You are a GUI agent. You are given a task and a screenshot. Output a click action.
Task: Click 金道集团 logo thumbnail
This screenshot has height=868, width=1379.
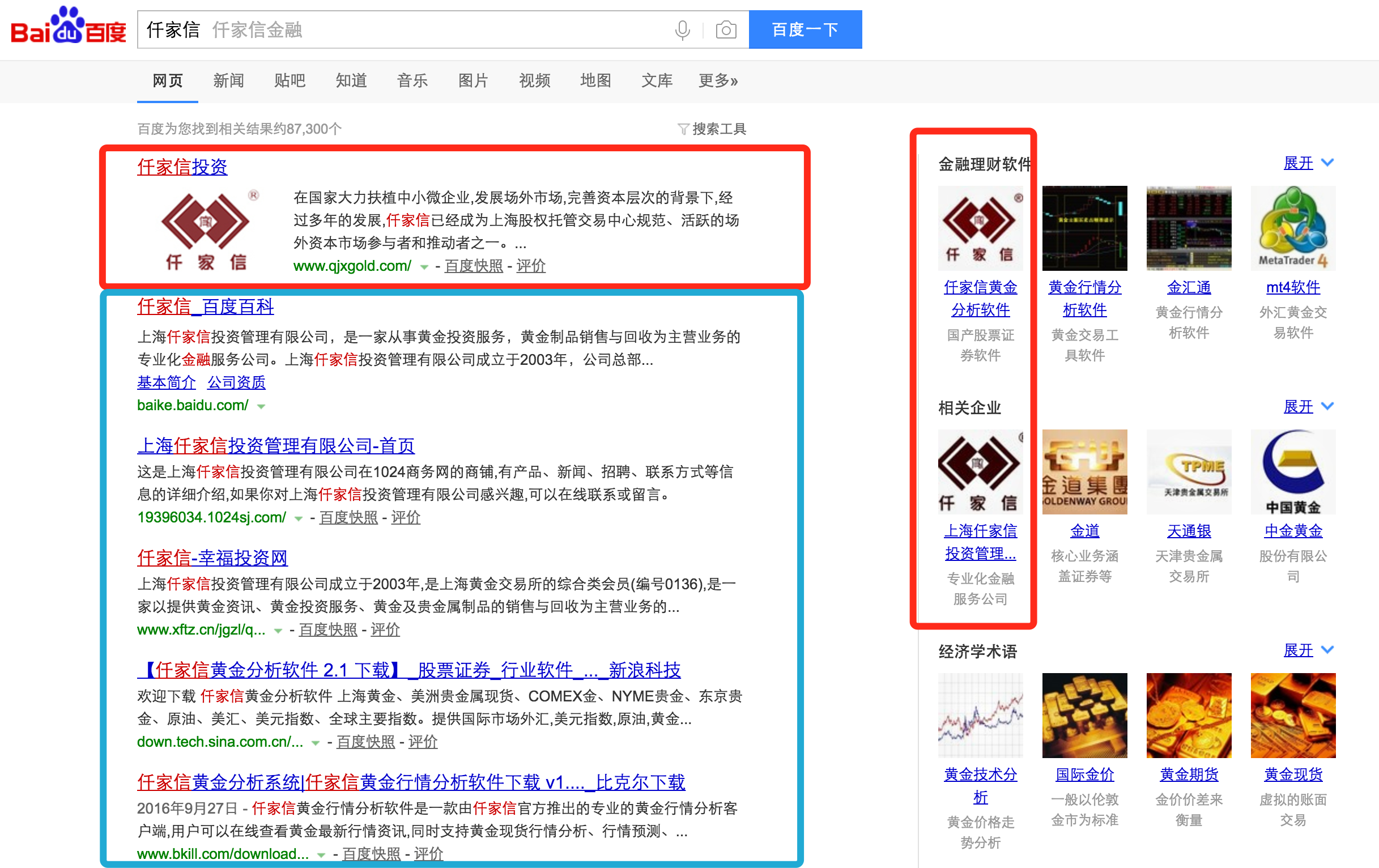tap(1084, 472)
